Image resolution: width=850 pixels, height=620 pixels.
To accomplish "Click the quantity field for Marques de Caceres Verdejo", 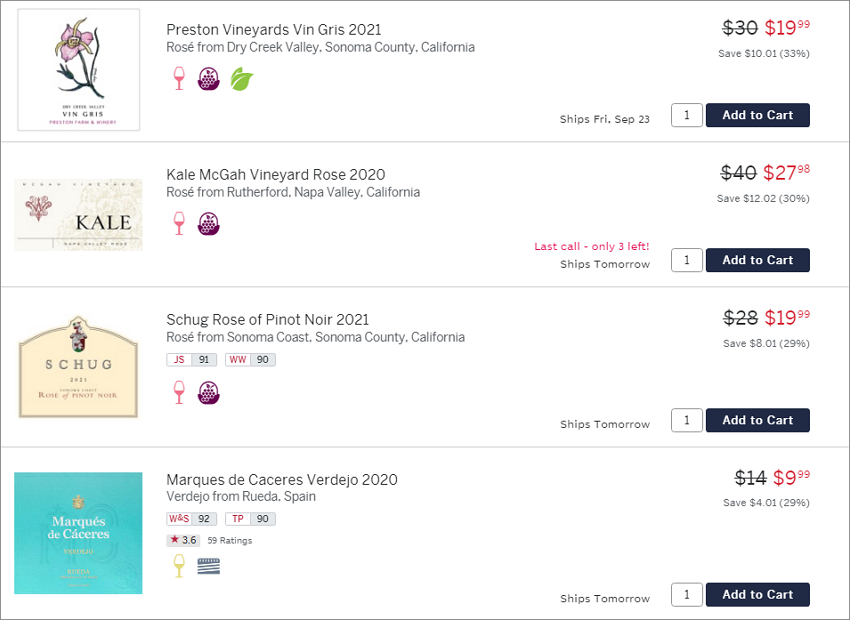I will coord(687,595).
